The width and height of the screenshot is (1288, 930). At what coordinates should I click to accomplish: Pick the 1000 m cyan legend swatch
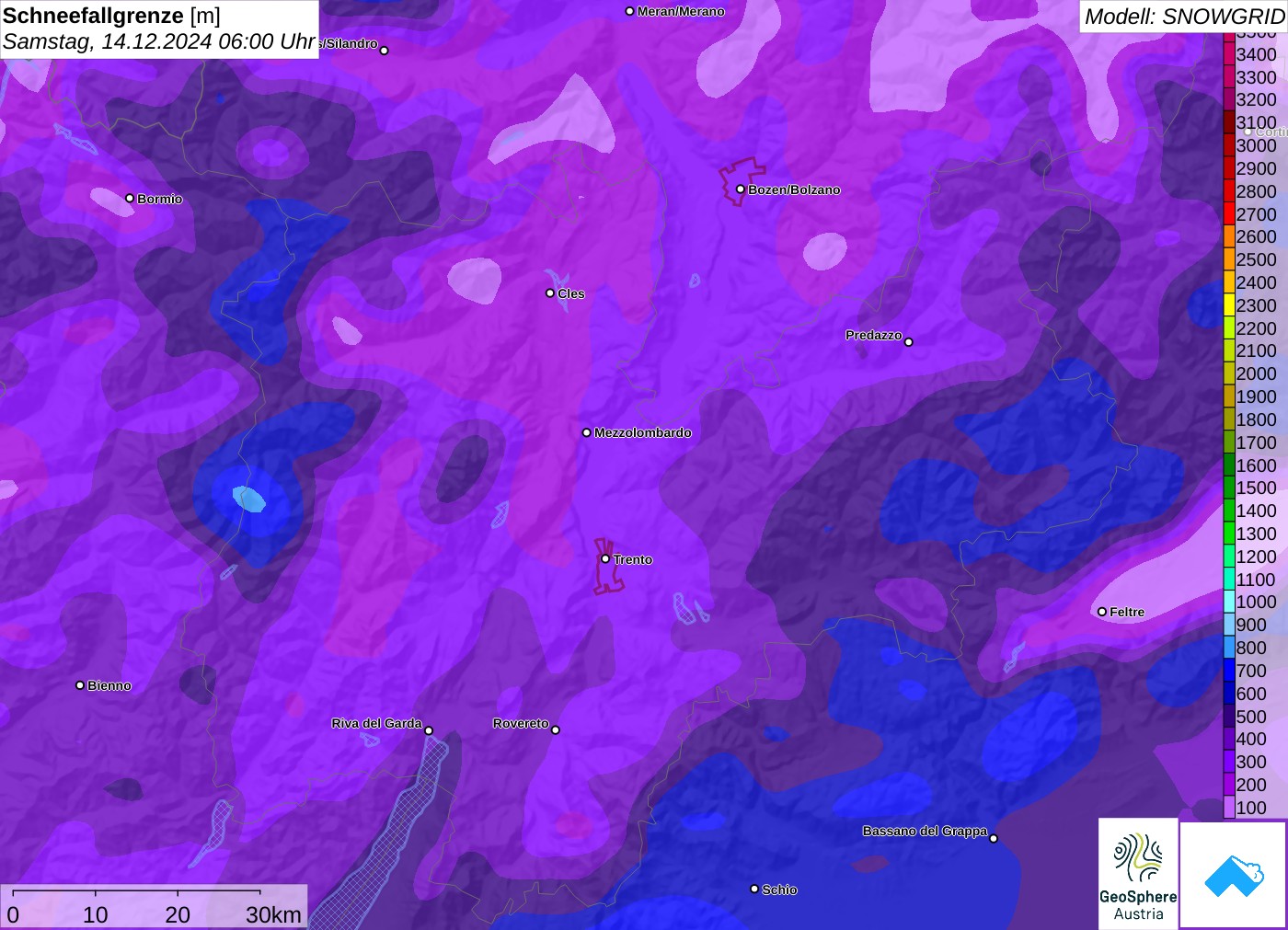(1228, 602)
